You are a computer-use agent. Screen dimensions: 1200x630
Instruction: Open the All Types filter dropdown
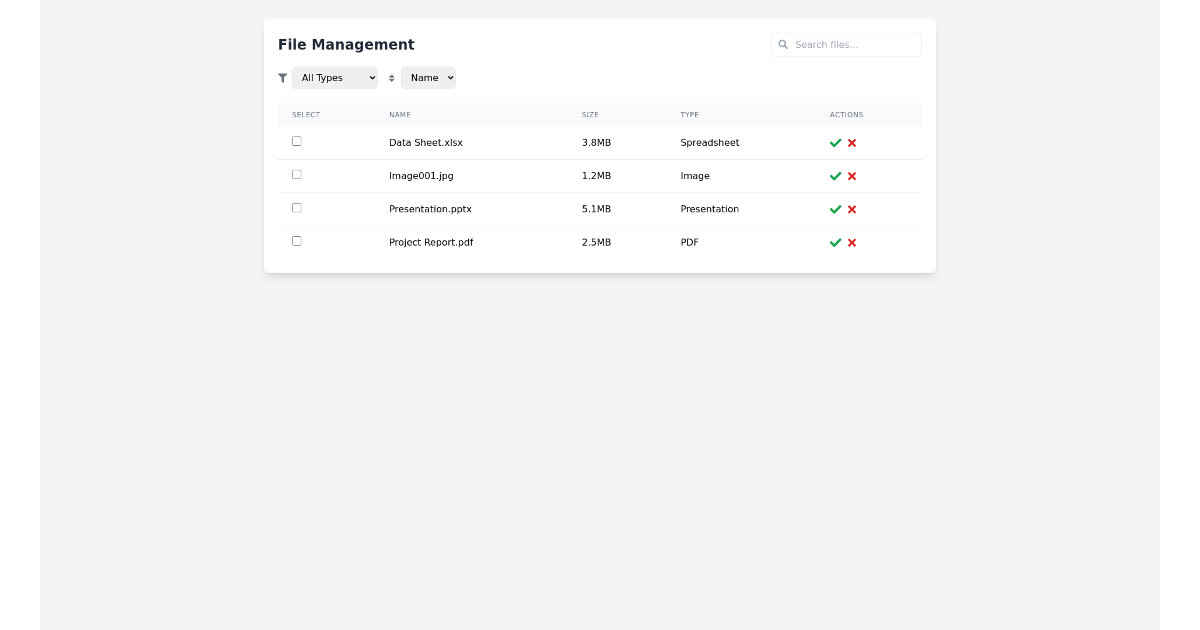point(334,77)
